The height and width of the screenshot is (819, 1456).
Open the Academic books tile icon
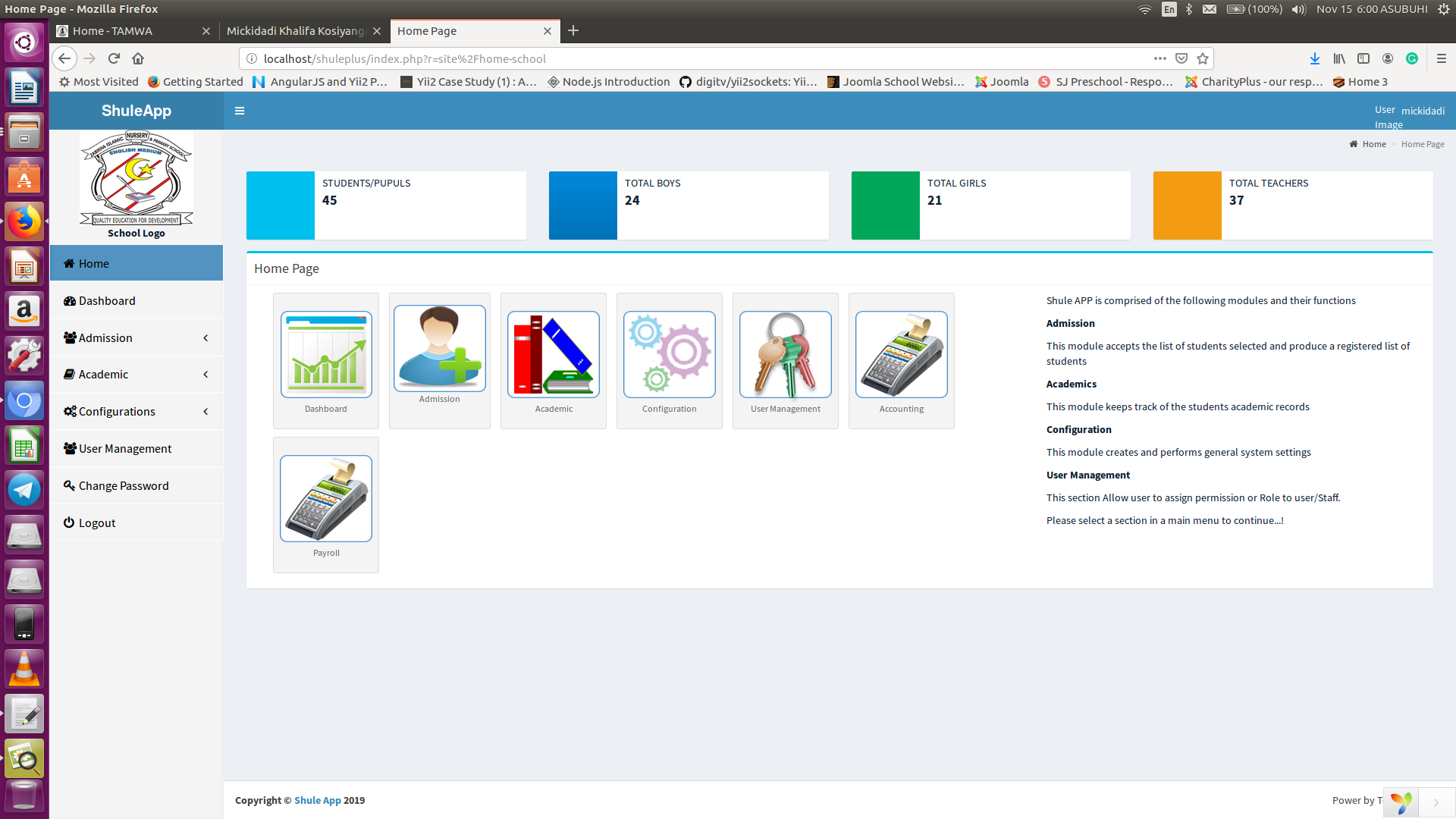tap(554, 354)
